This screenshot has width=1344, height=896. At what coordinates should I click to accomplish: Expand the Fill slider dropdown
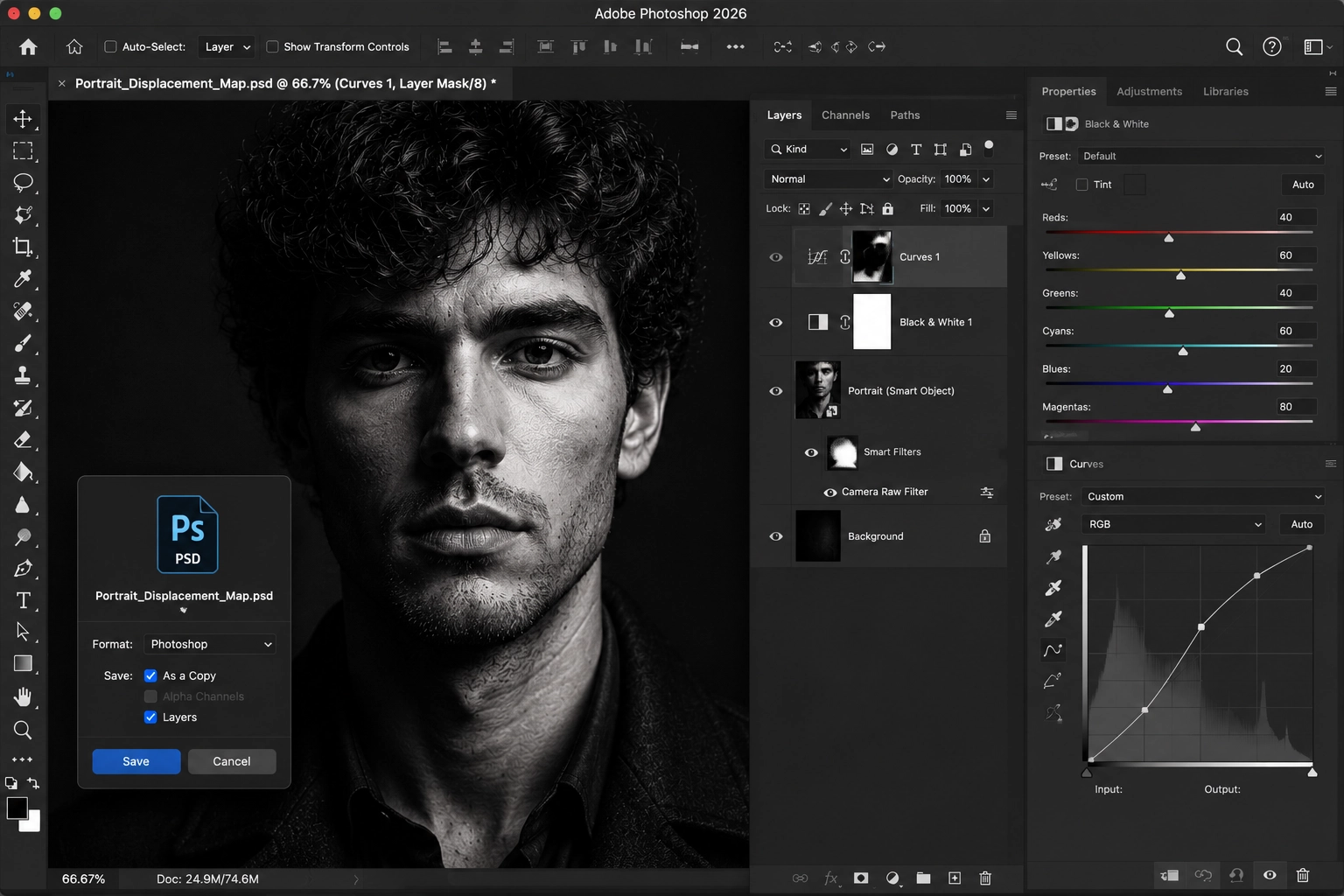tap(986, 209)
